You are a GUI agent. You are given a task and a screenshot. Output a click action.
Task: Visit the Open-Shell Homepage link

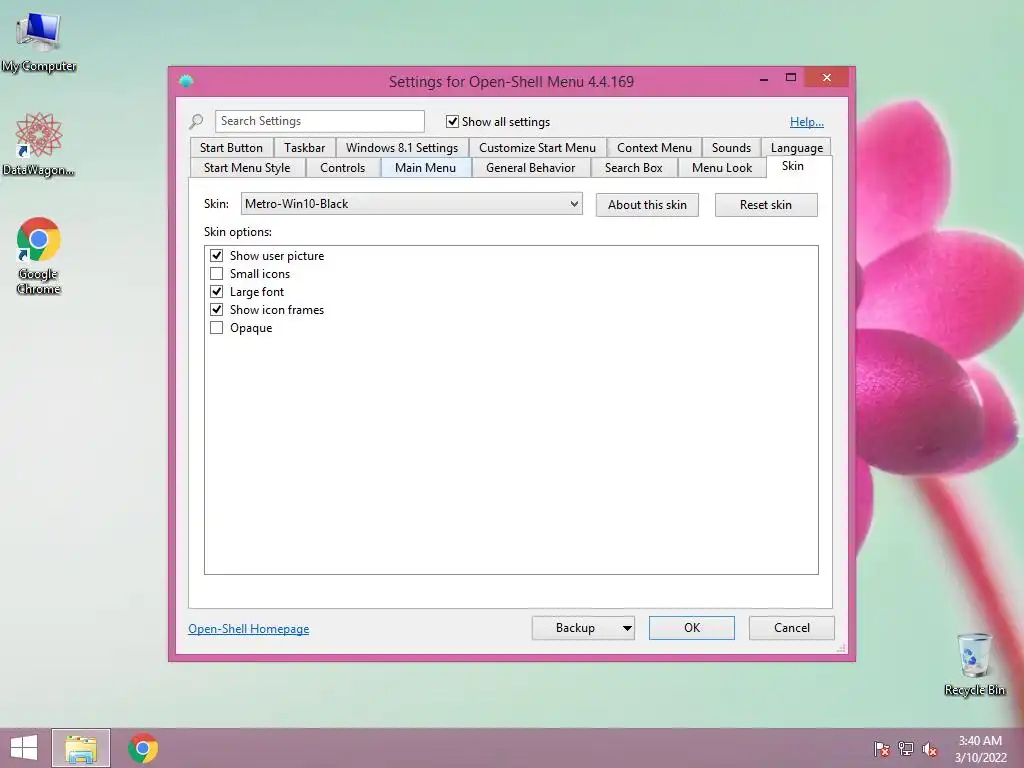(249, 628)
